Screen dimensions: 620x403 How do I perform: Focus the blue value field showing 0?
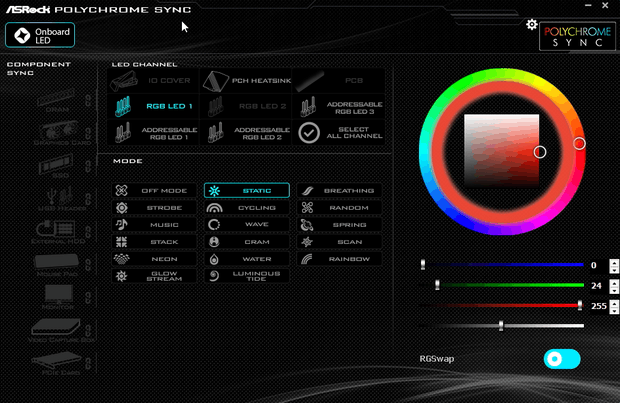pos(598,265)
